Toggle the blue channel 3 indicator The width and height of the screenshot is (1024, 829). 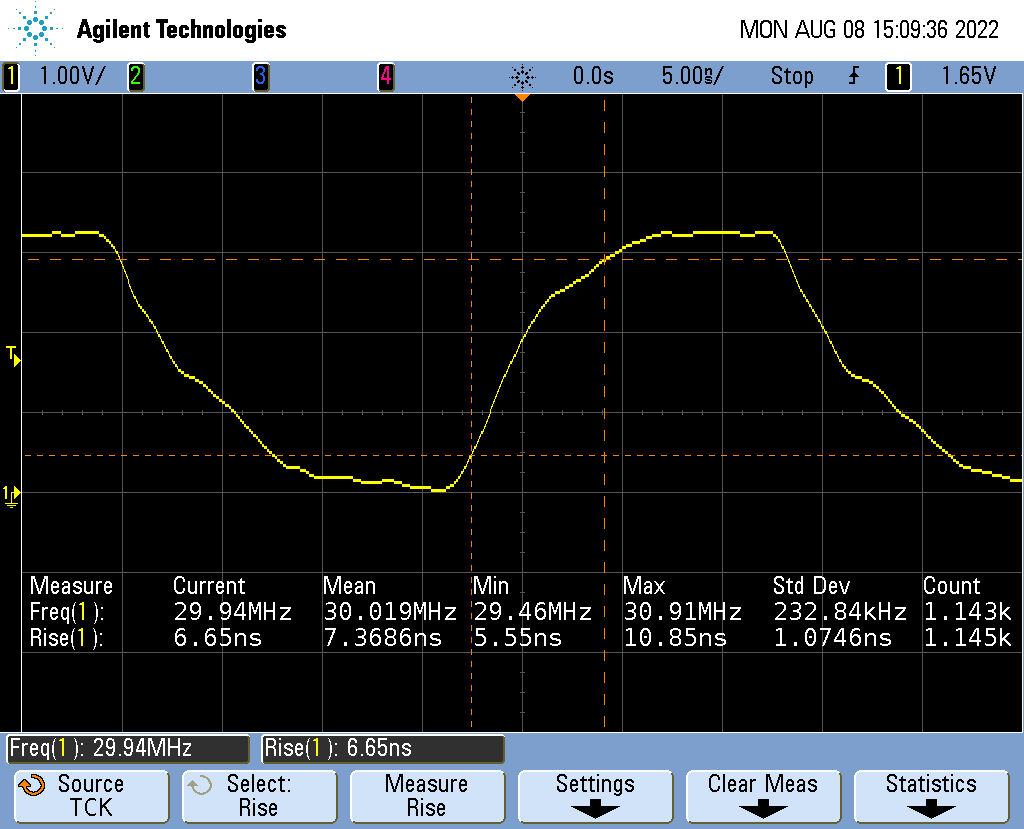tap(260, 76)
